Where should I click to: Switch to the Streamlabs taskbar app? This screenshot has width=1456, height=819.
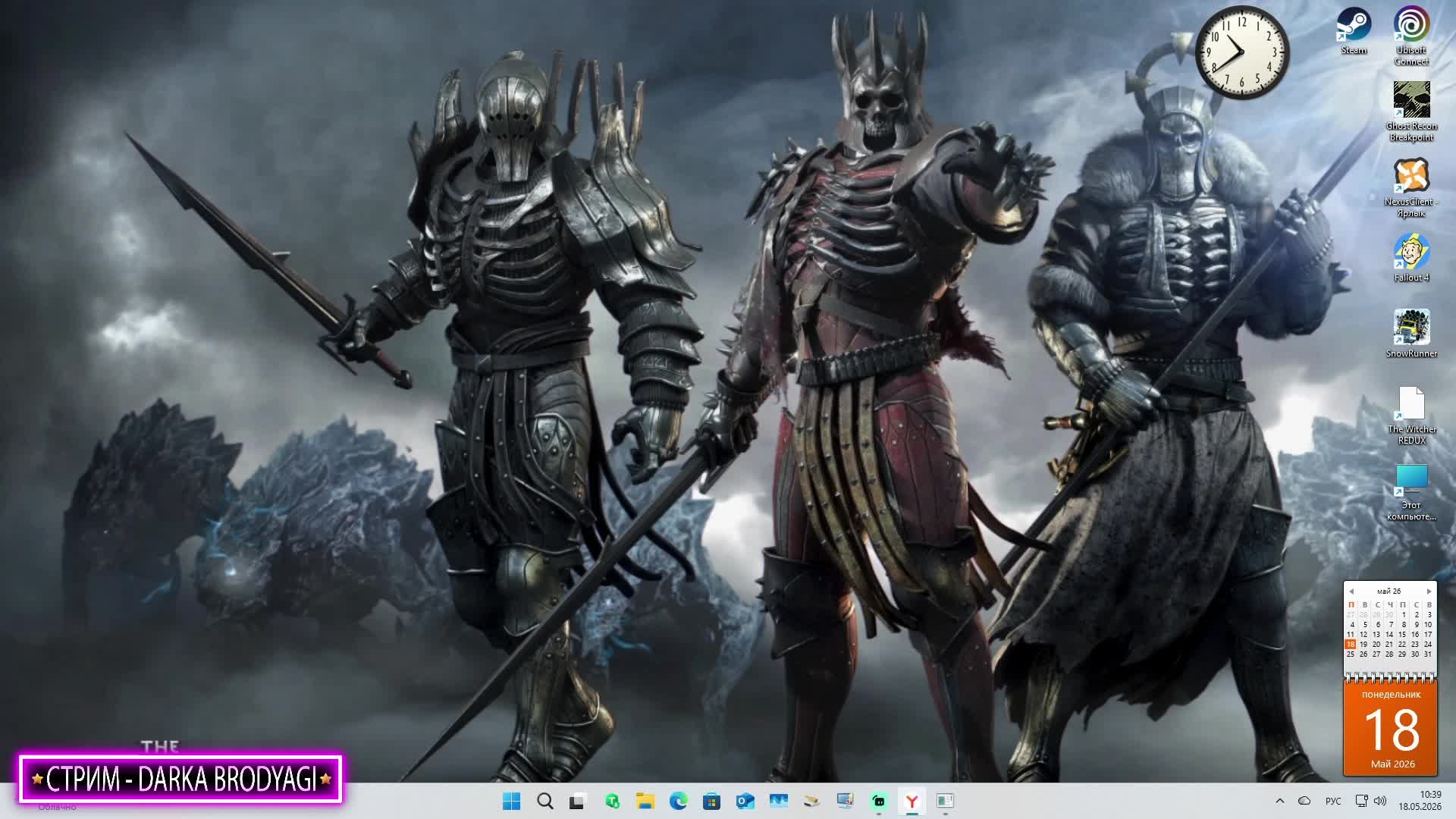(879, 801)
